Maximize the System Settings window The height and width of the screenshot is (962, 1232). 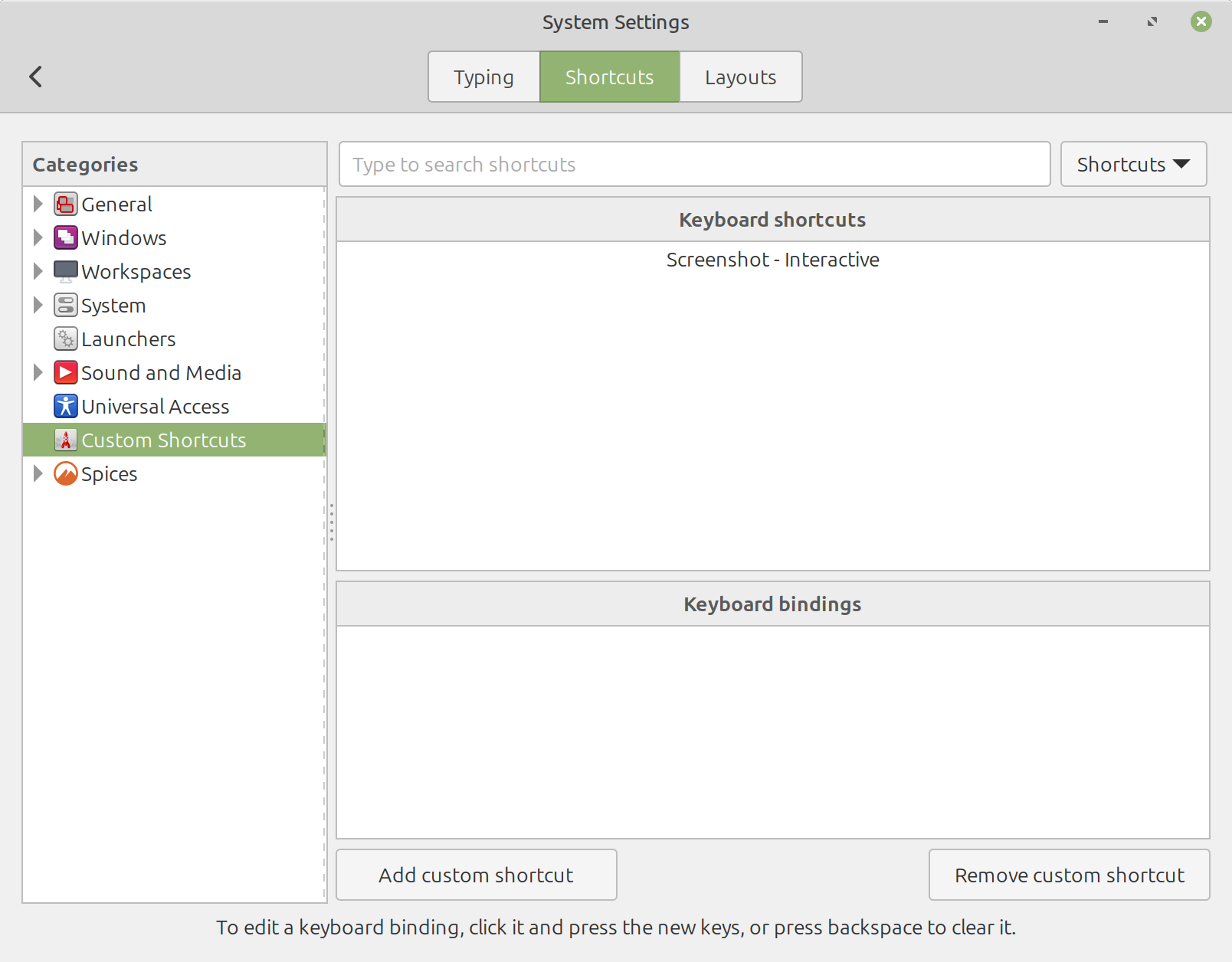pos(1152,22)
